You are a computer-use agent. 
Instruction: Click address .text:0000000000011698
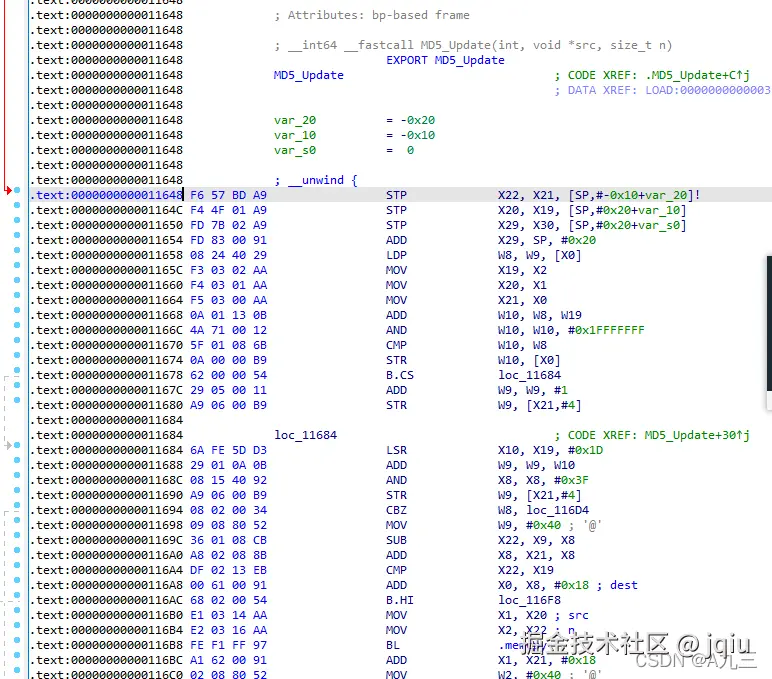pos(106,525)
